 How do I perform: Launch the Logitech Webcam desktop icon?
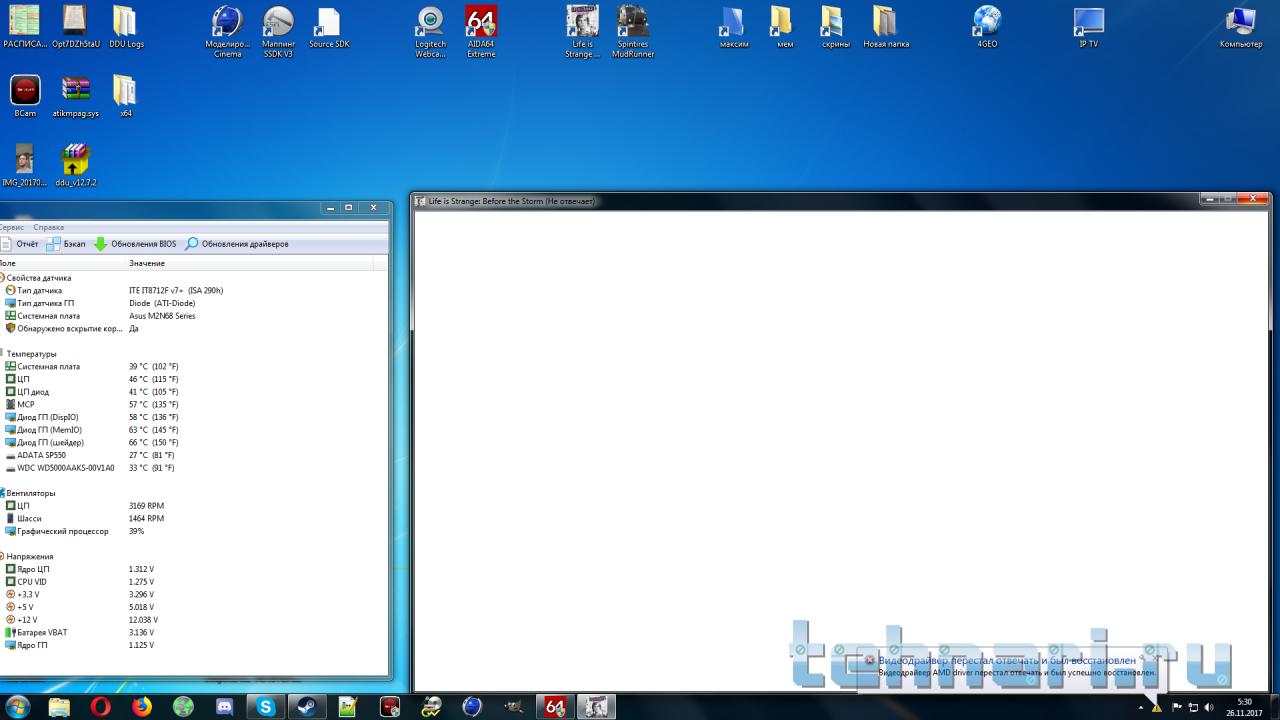click(x=431, y=32)
